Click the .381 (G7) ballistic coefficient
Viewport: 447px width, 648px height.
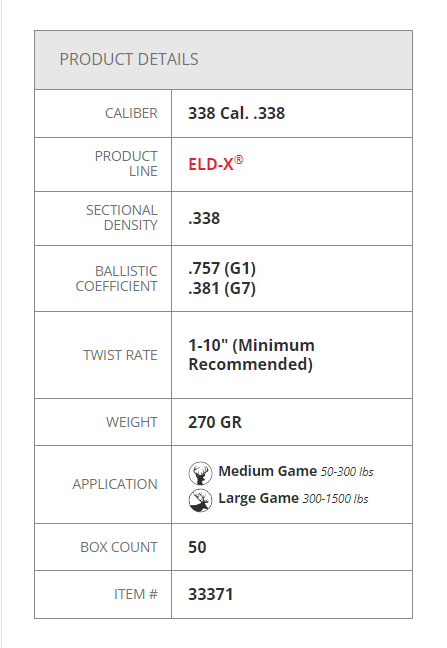[x=222, y=288]
